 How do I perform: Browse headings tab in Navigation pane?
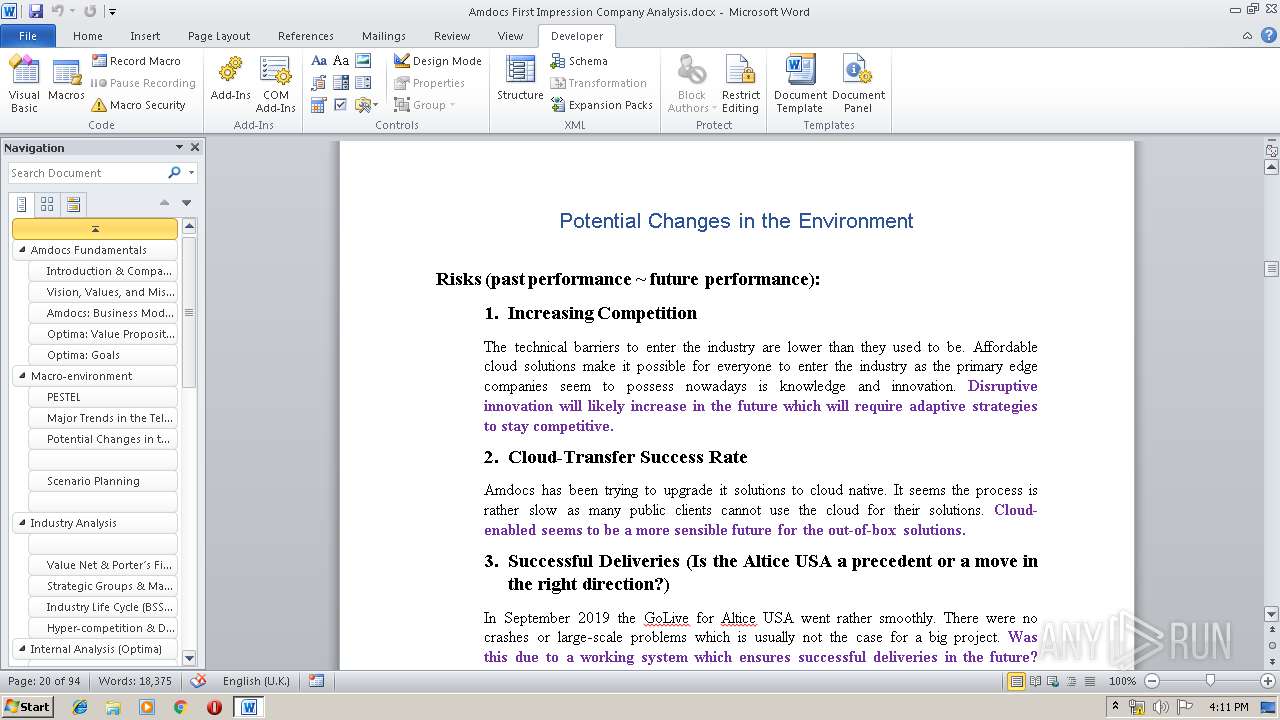(22, 204)
